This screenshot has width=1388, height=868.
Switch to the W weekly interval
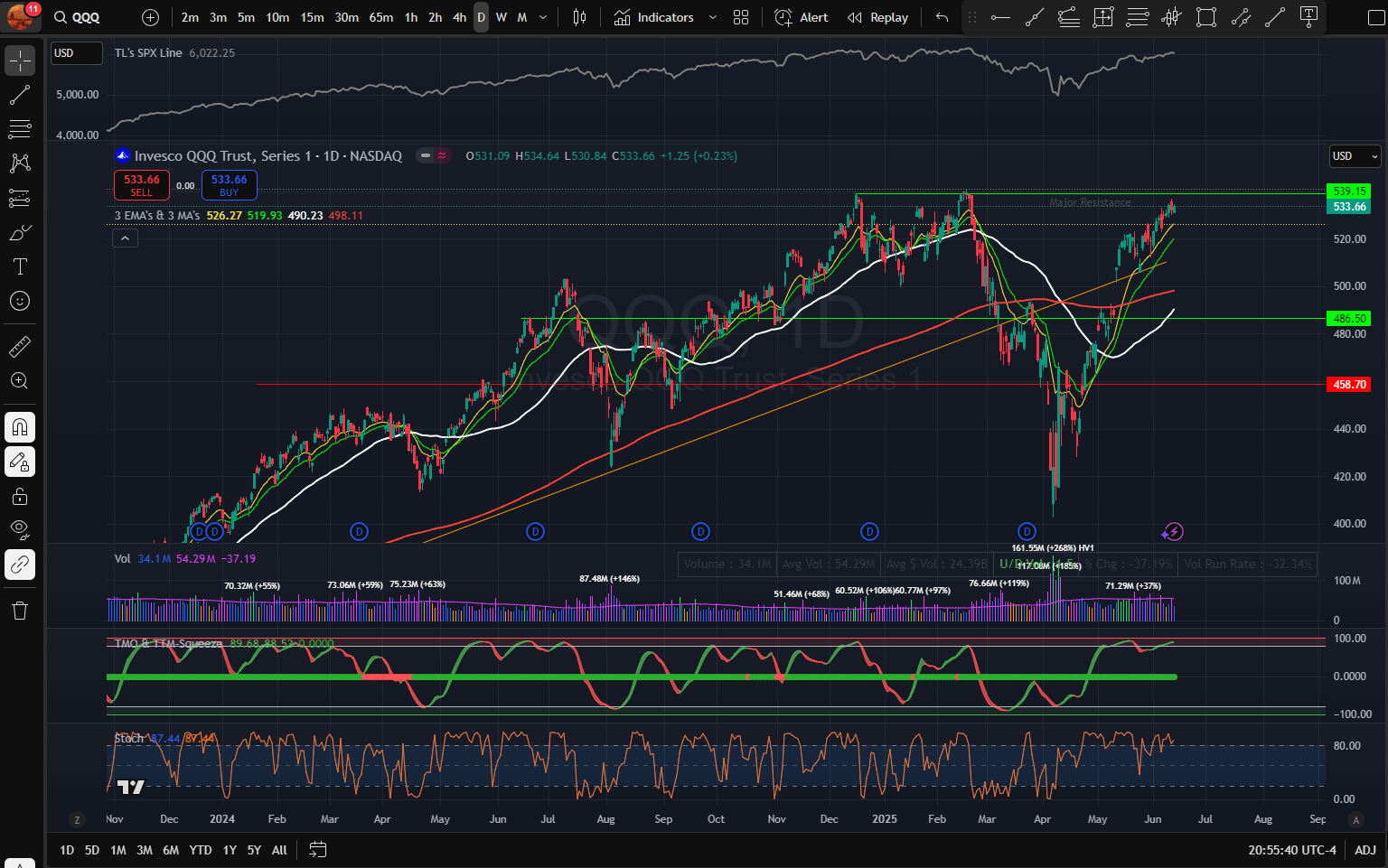click(502, 17)
